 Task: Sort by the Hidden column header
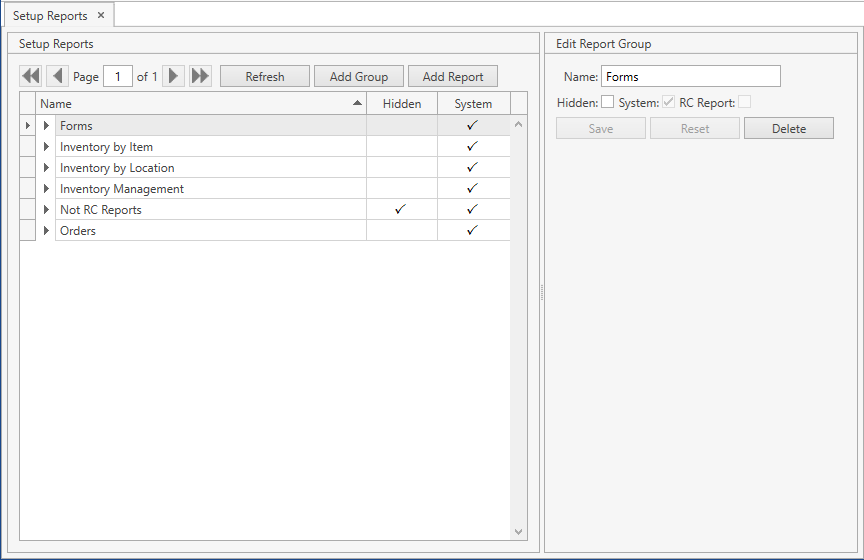[x=402, y=103]
